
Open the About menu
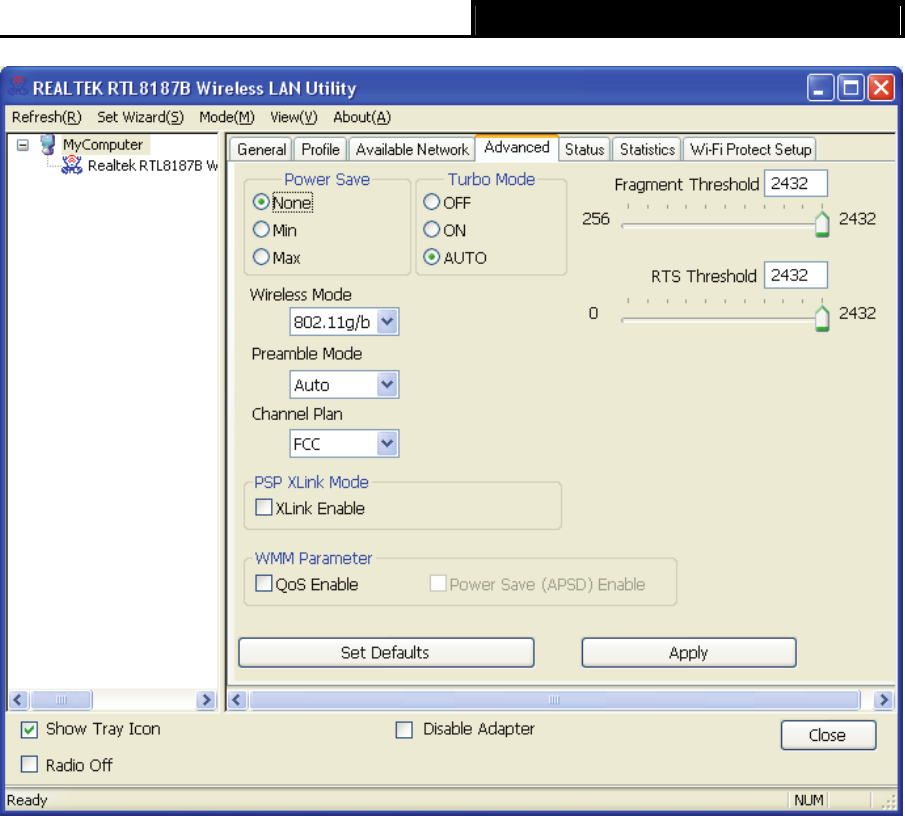tap(362, 117)
